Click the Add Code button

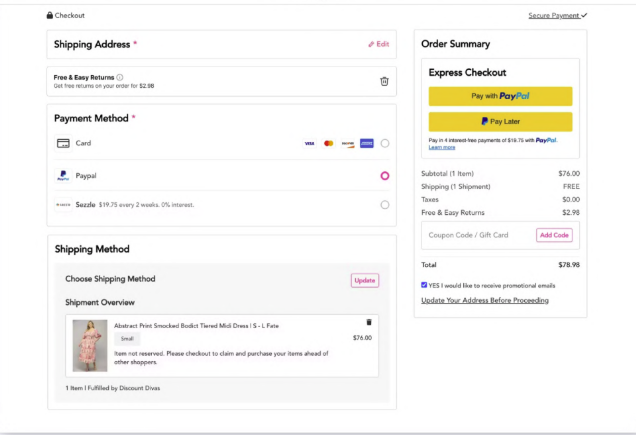coord(554,235)
